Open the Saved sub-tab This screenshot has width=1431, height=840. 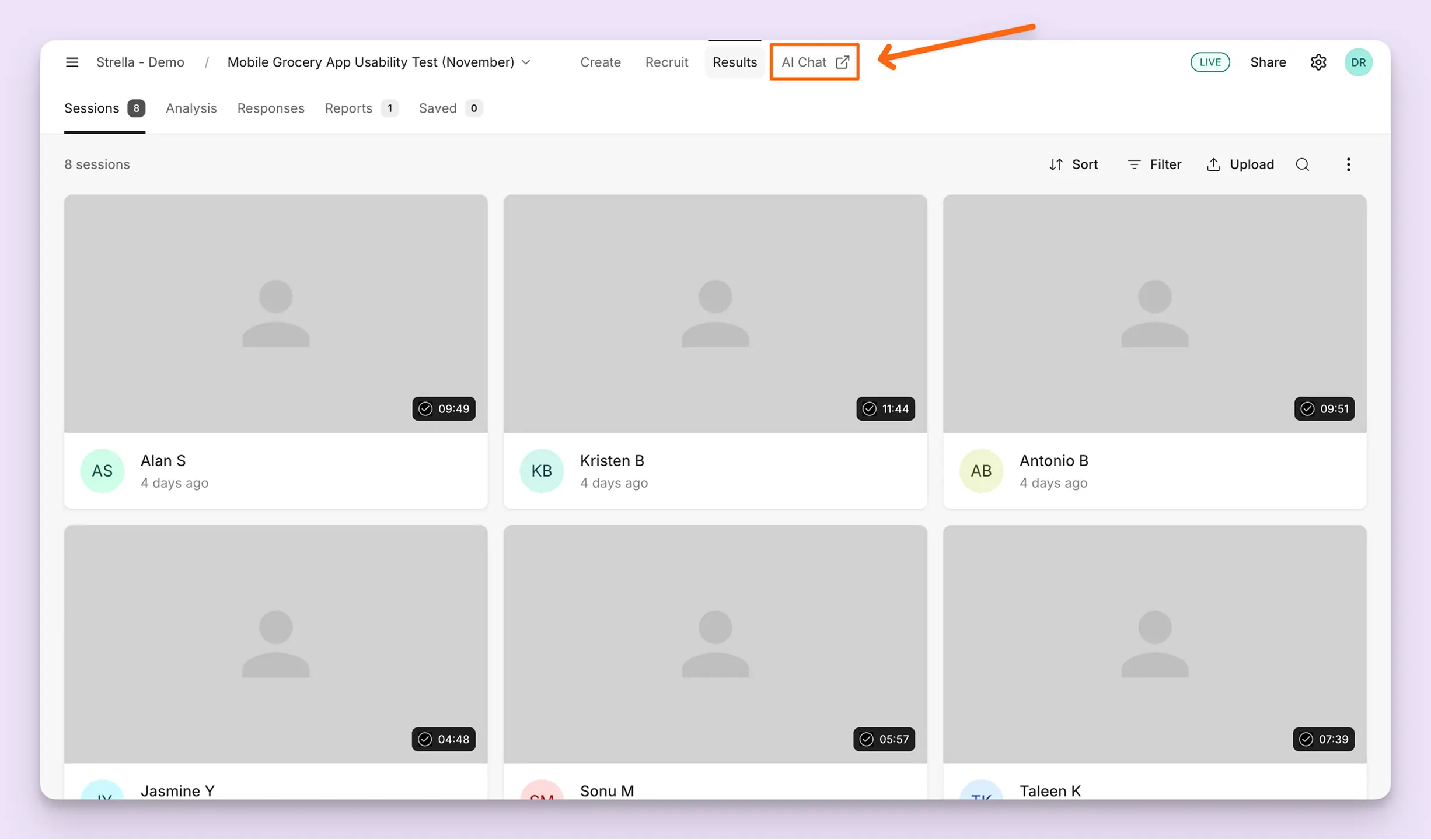[450, 108]
